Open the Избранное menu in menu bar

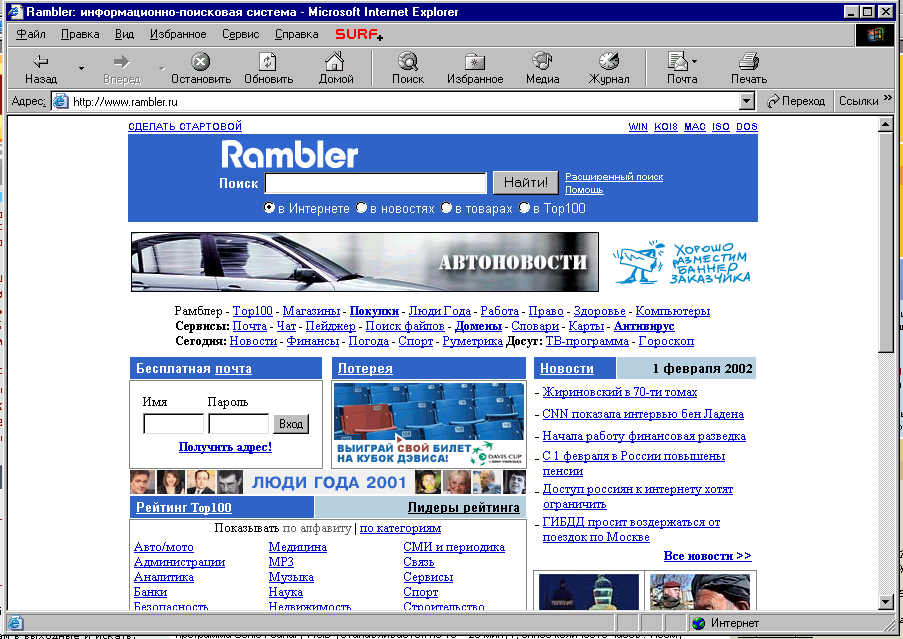(178, 35)
